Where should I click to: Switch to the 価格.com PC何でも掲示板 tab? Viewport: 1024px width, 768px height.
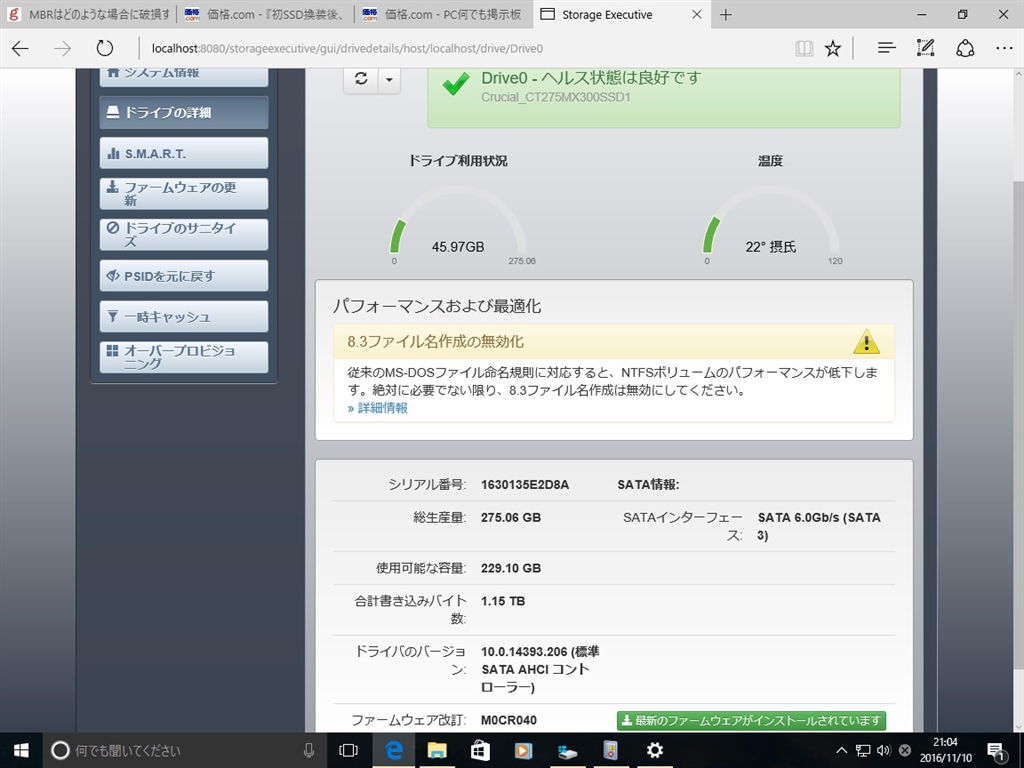(443, 14)
